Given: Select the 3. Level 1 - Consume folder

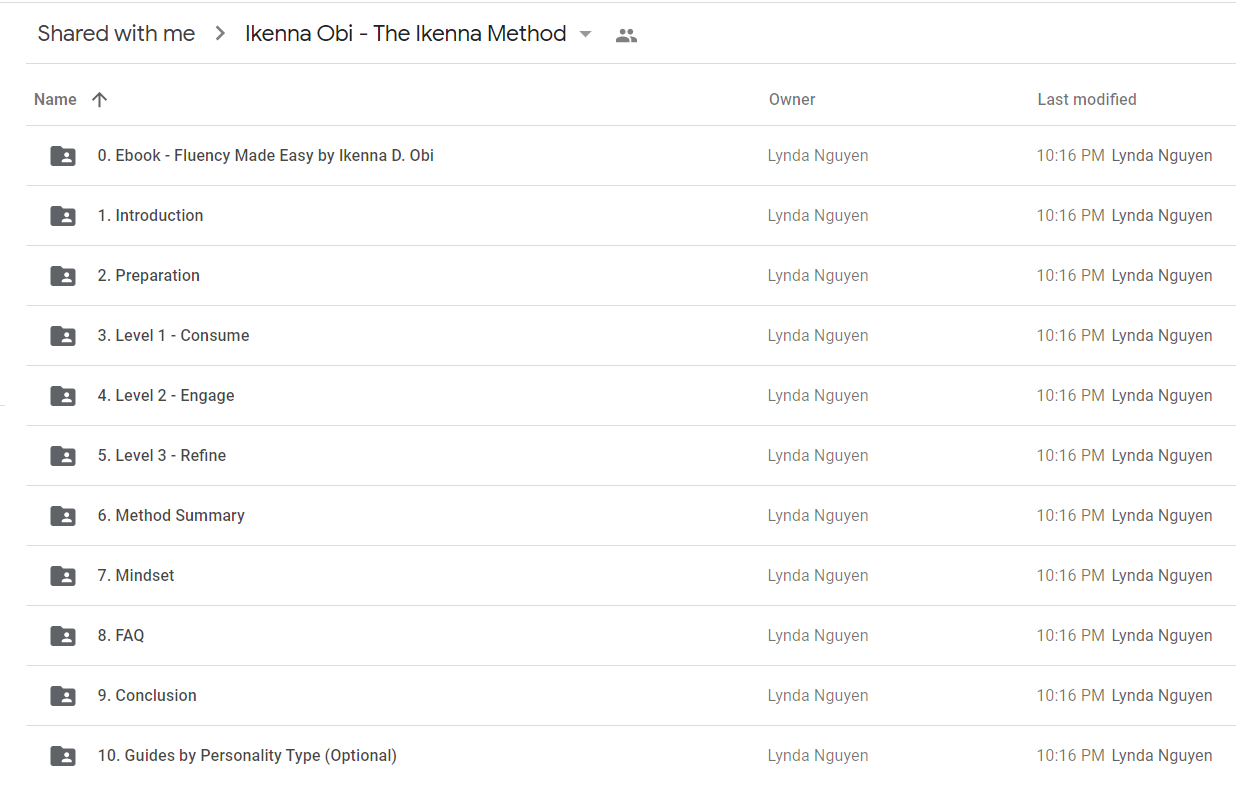Looking at the screenshot, I should (631, 336).
